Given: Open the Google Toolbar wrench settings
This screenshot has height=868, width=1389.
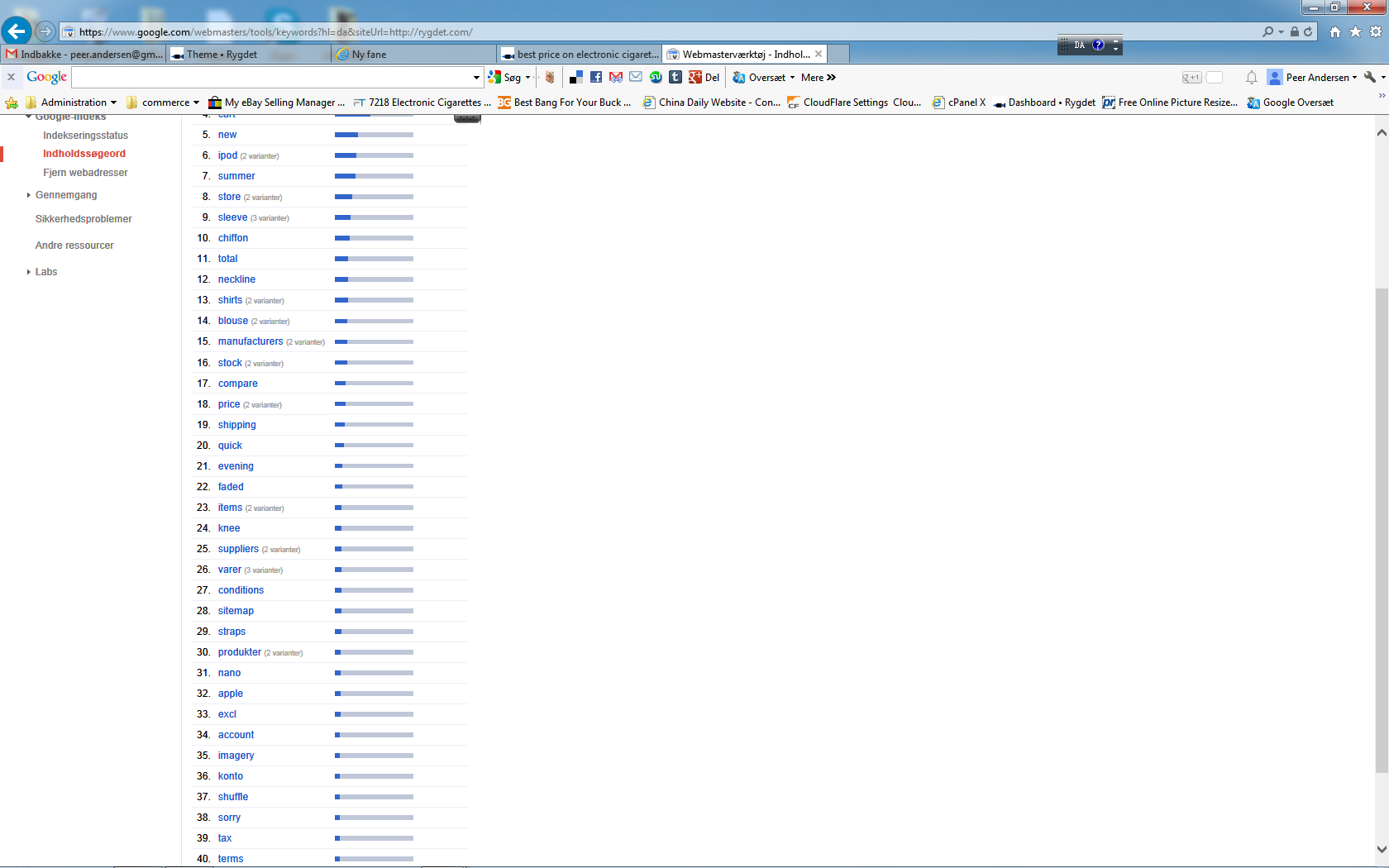Looking at the screenshot, I should [x=1370, y=77].
